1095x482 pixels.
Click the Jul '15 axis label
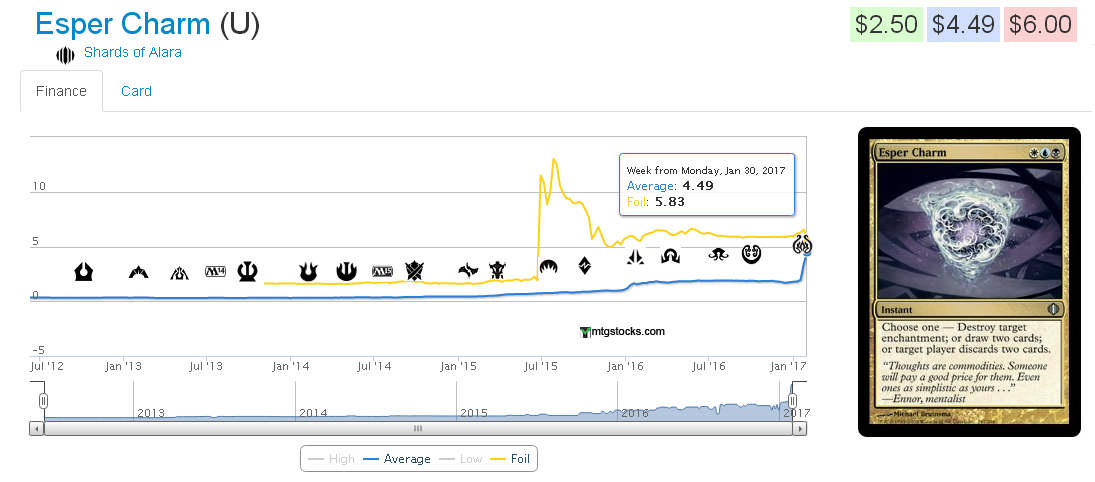tap(541, 365)
